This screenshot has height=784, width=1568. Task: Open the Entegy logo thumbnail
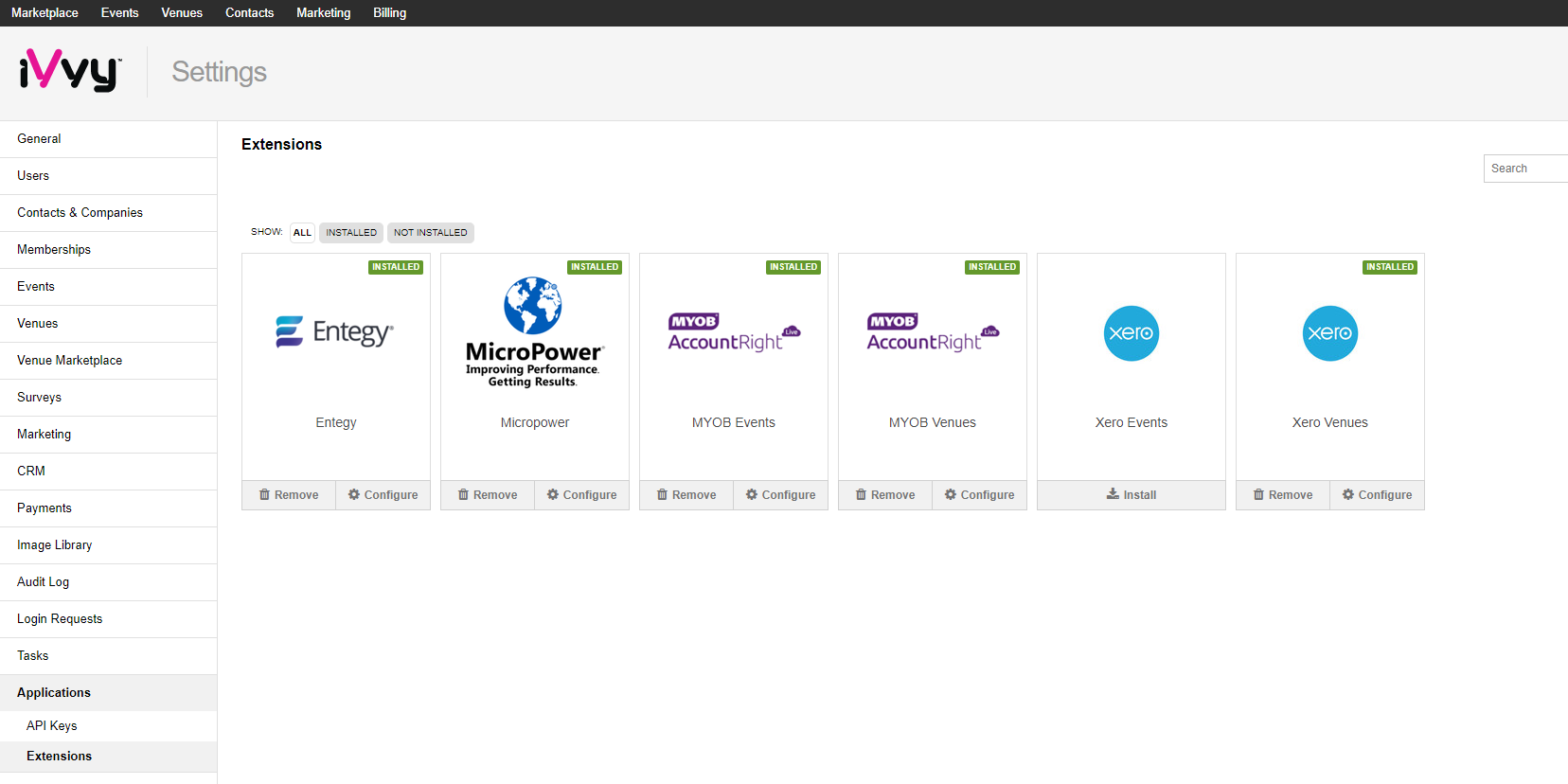coord(334,331)
